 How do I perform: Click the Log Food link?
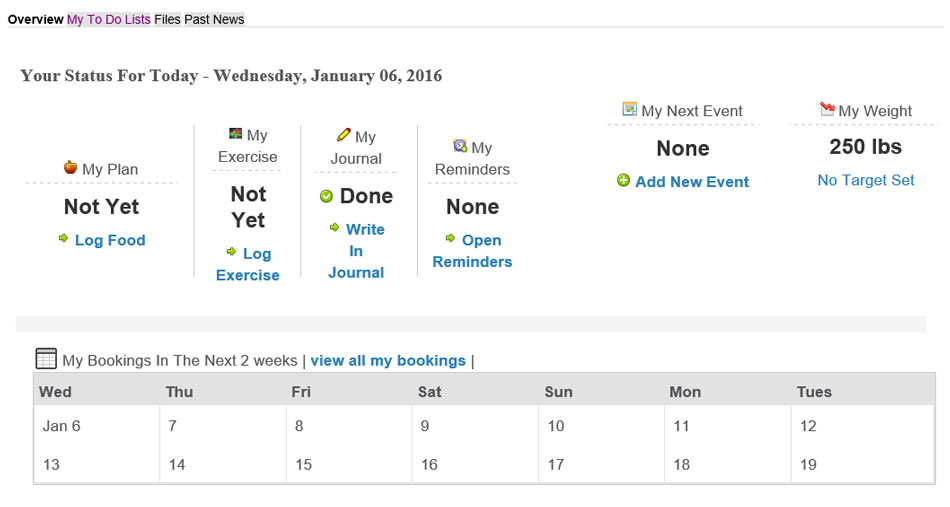110,240
